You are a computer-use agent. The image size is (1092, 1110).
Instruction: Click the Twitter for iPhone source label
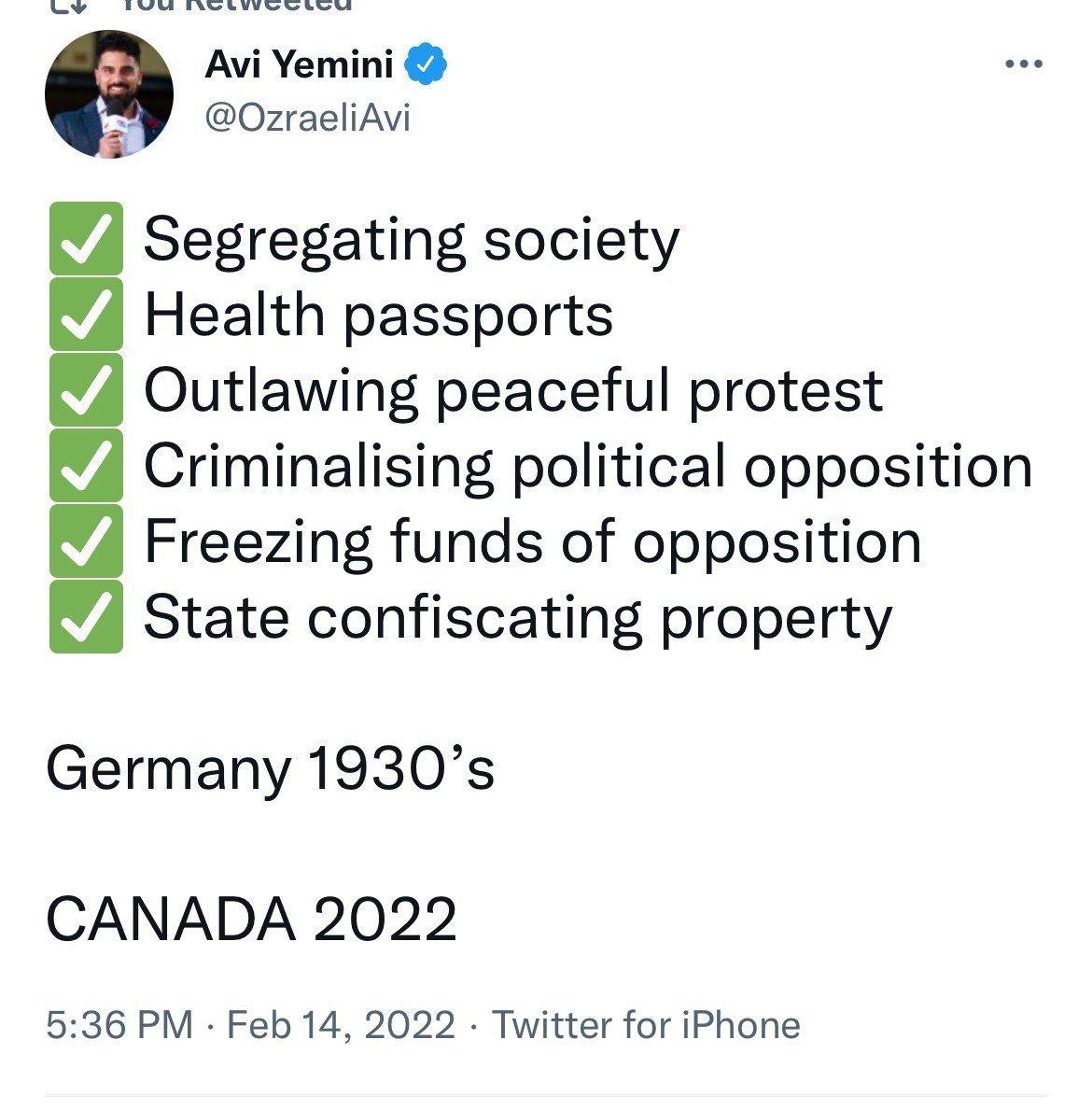(646, 1025)
